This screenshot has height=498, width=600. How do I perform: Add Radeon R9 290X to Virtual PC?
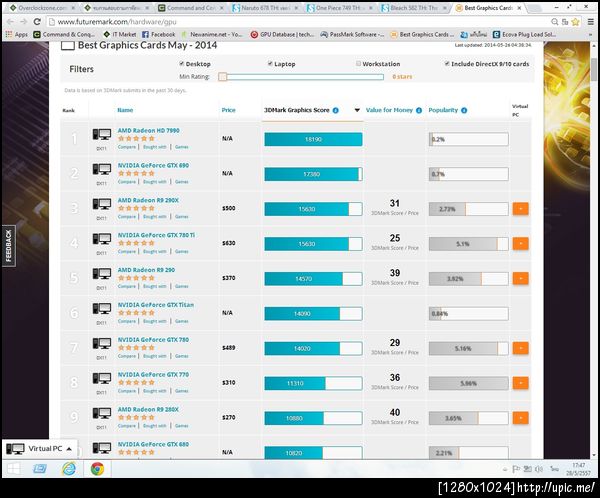click(520, 209)
